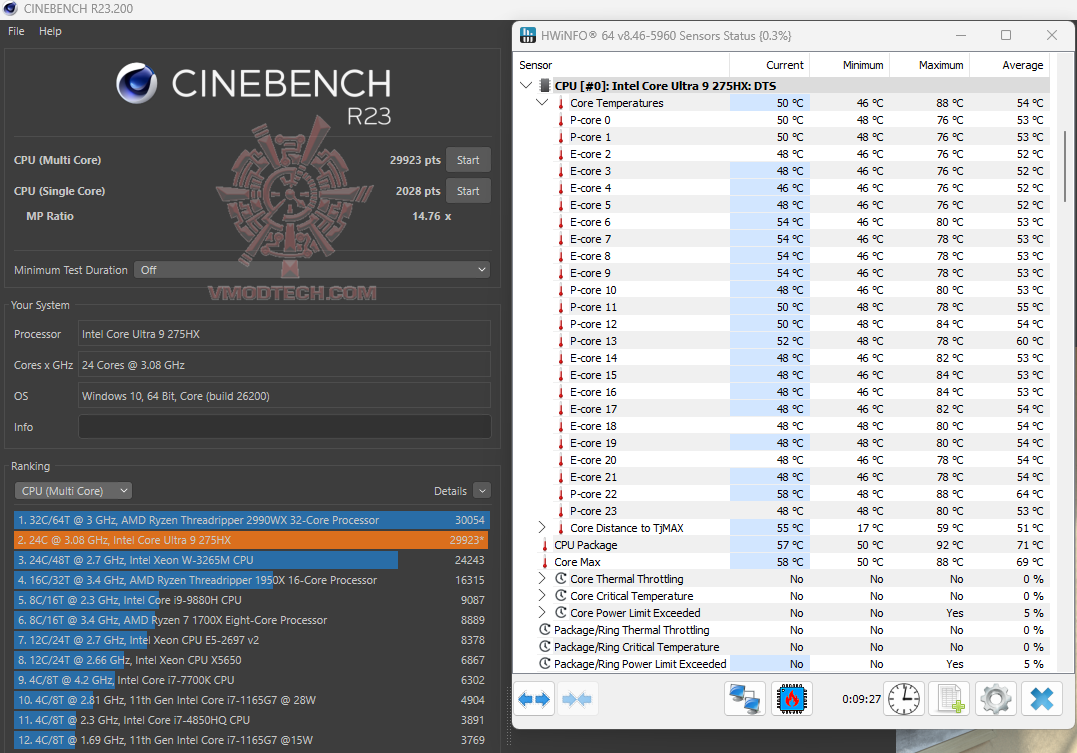Click clock icon beside Core Critical Temperature
1077x753 pixels.
(561, 596)
